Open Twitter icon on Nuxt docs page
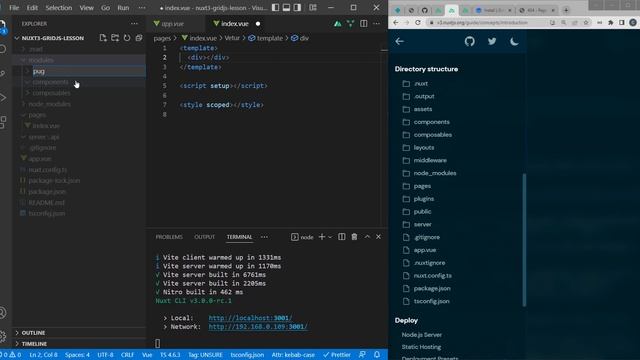The height and width of the screenshot is (360, 640). (492, 41)
